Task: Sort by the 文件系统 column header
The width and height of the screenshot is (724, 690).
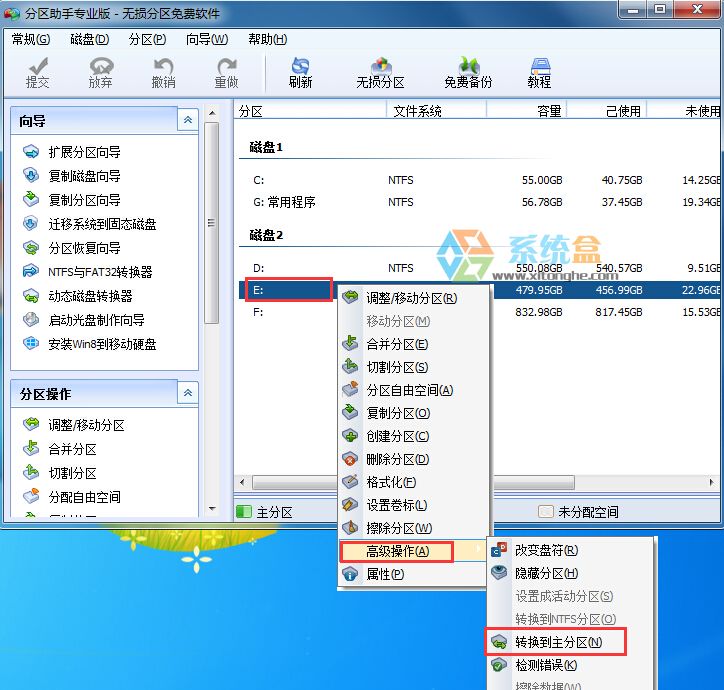Action: pos(436,111)
